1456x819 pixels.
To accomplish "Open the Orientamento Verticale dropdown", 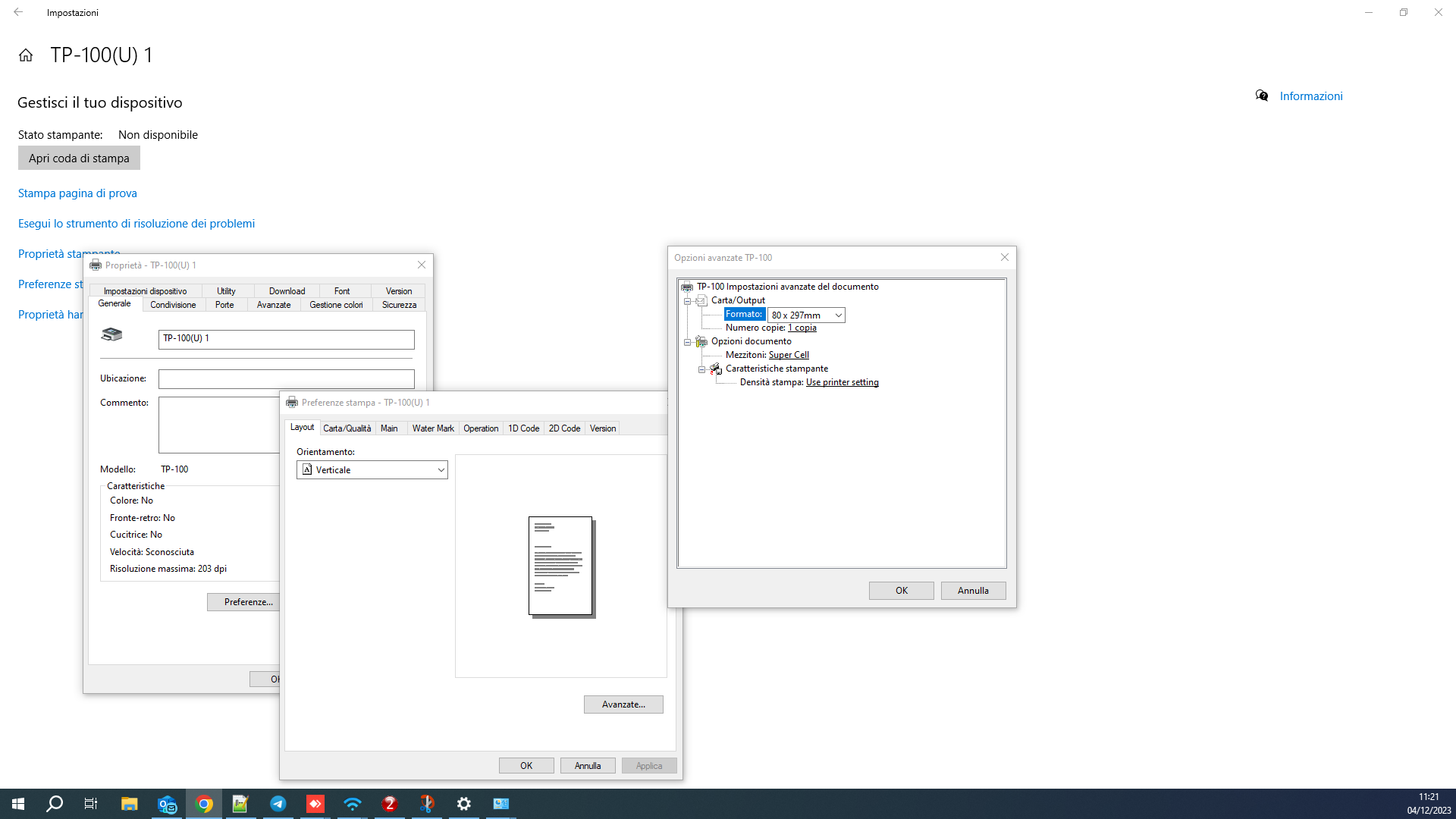I will (x=372, y=470).
